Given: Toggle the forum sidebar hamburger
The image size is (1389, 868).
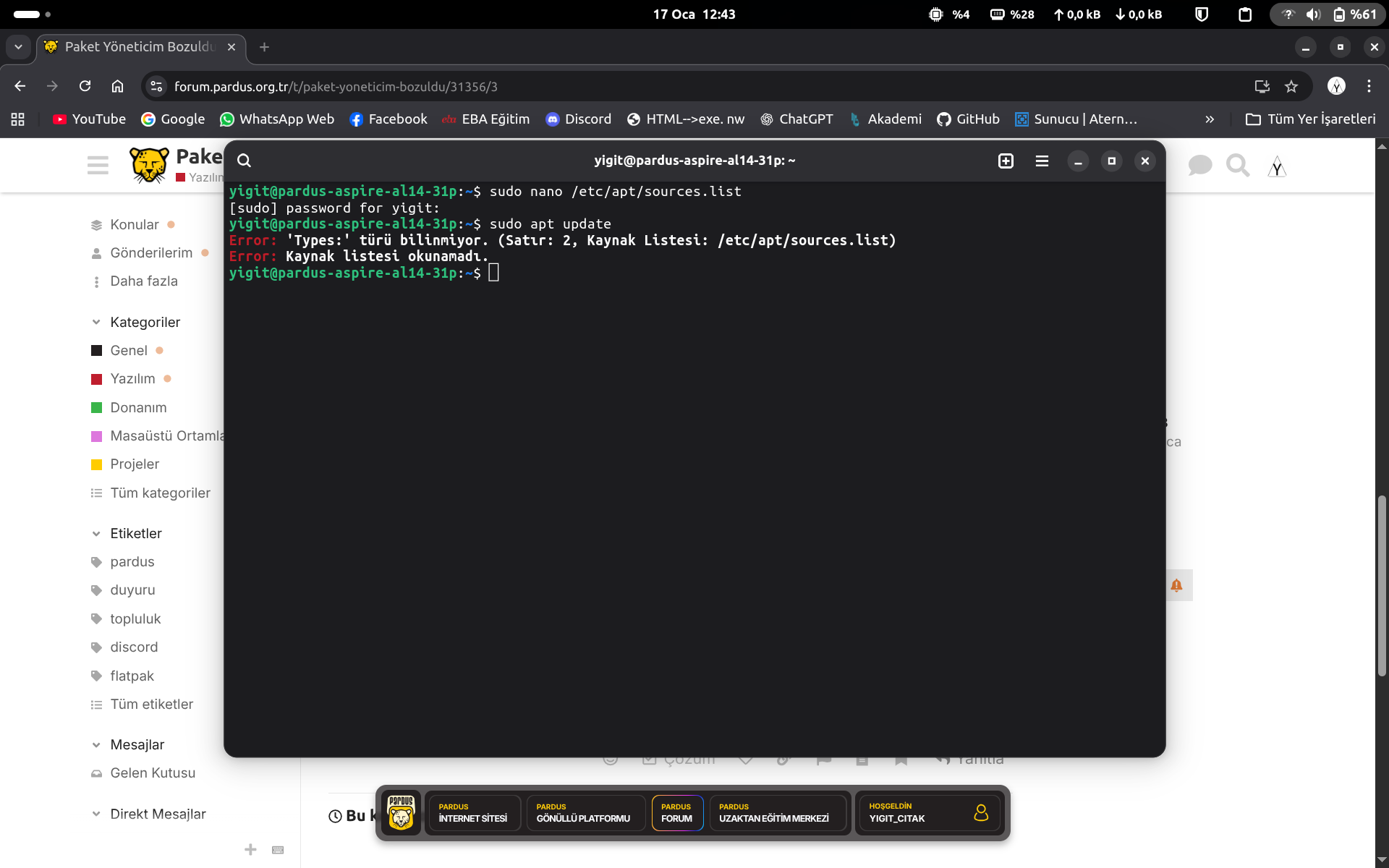Looking at the screenshot, I should click(x=98, y=166).
